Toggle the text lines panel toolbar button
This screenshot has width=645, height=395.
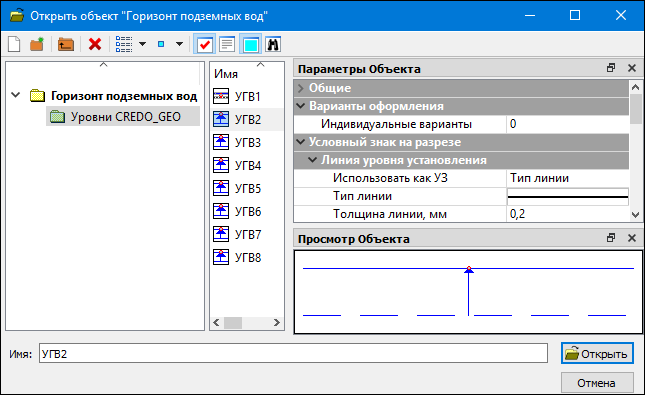click(227, 44)
